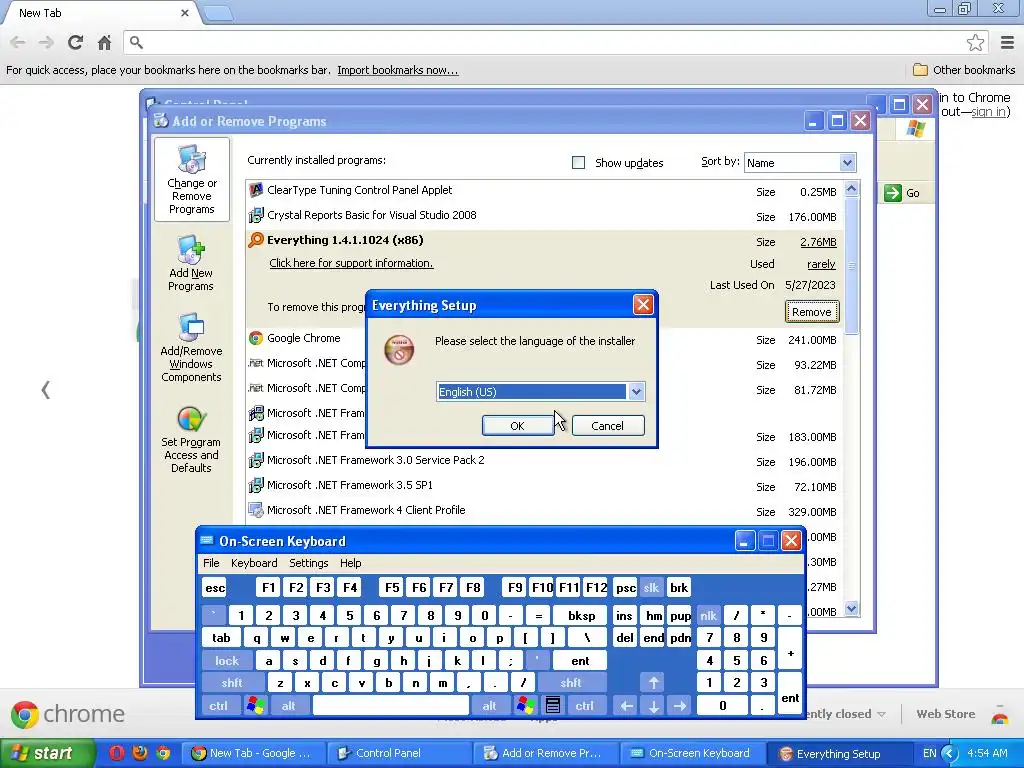Click the left arrow key on keyboard

click(x=626, y=706)
